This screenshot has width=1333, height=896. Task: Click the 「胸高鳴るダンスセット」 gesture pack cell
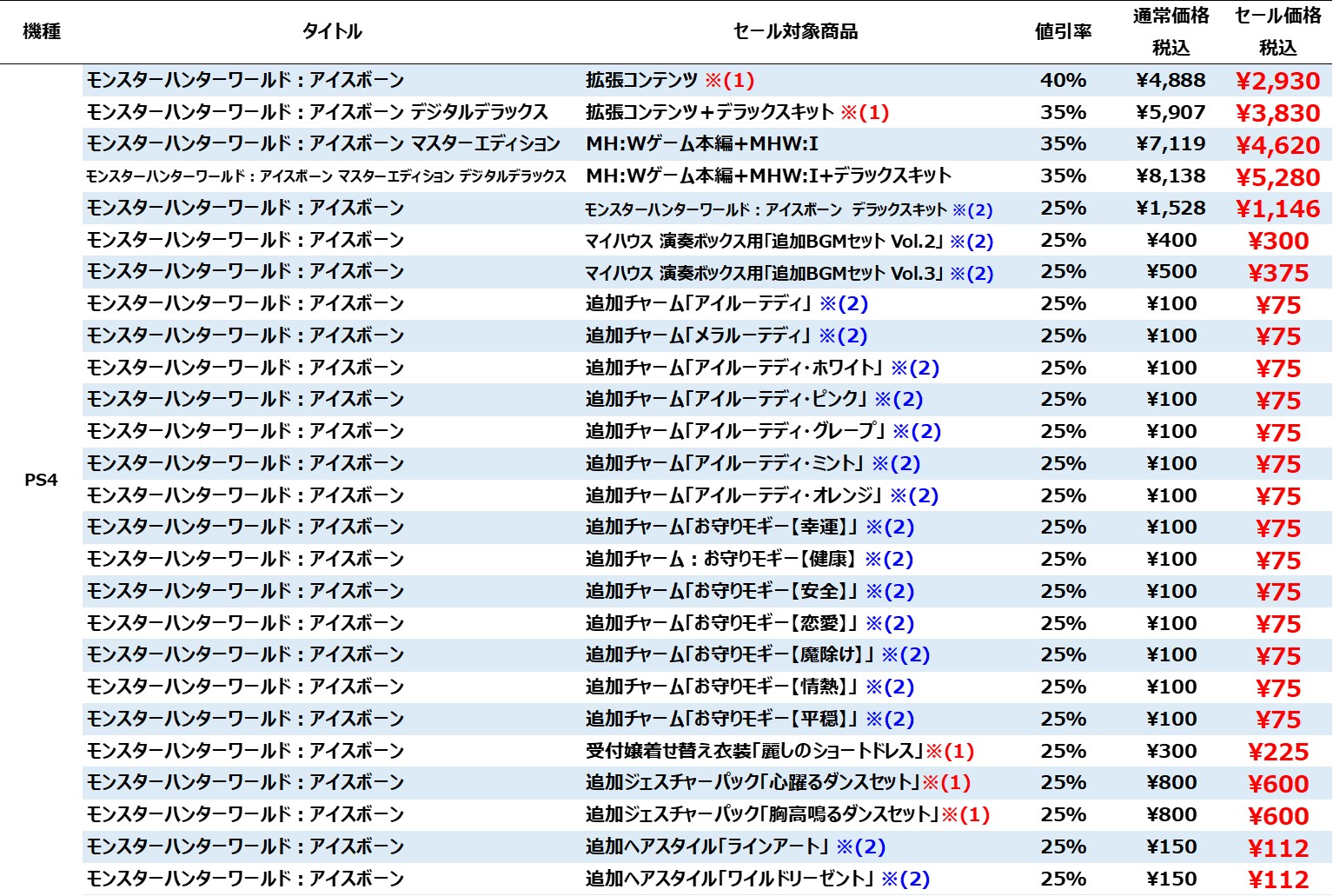tap(787, 814)
